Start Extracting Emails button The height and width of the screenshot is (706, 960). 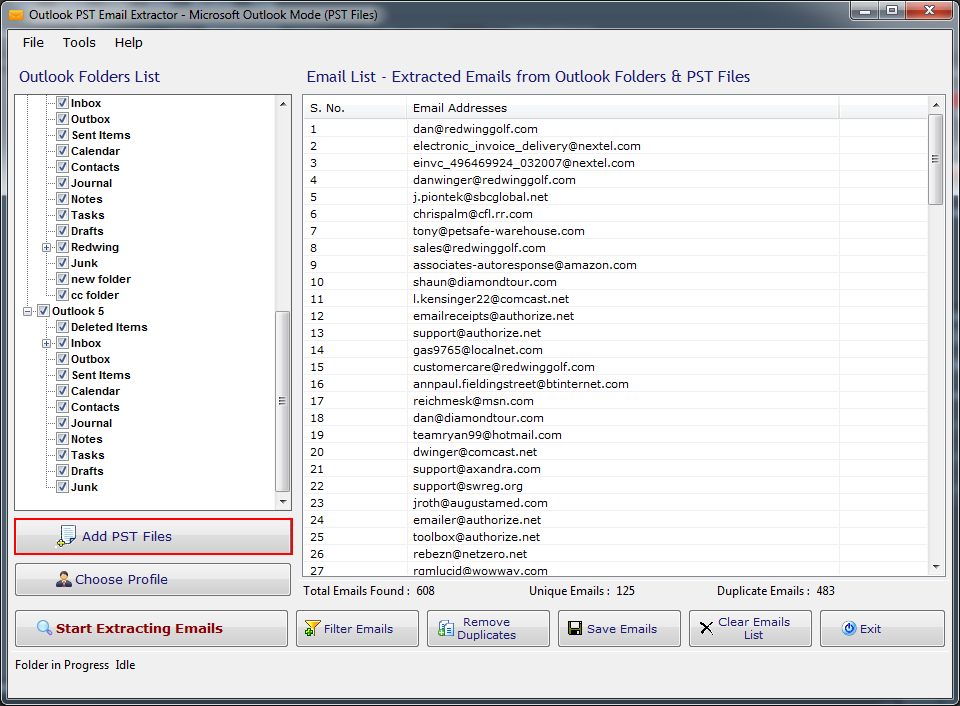click(x=151, y=628)
